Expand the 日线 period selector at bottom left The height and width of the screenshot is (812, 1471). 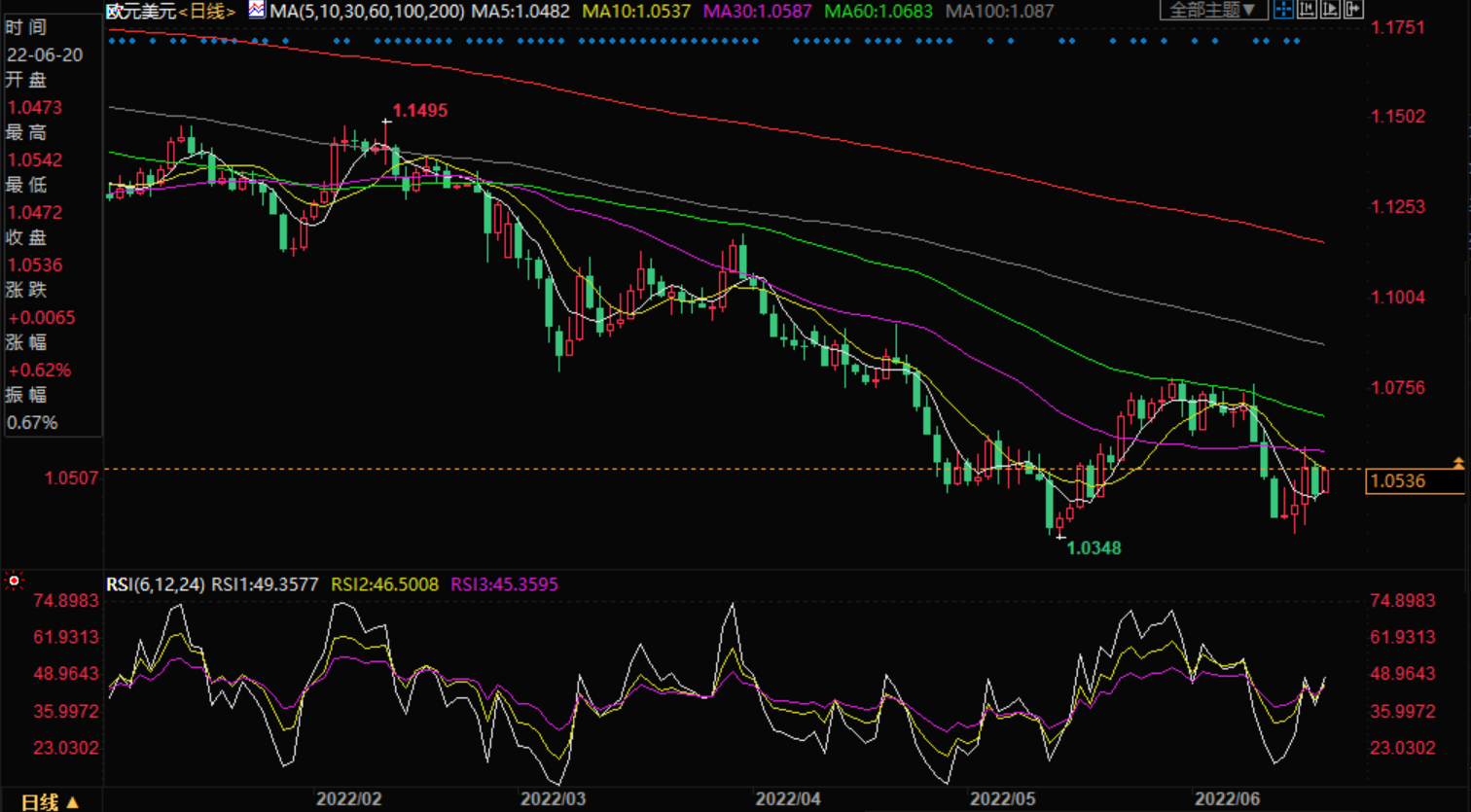point(50,801)
